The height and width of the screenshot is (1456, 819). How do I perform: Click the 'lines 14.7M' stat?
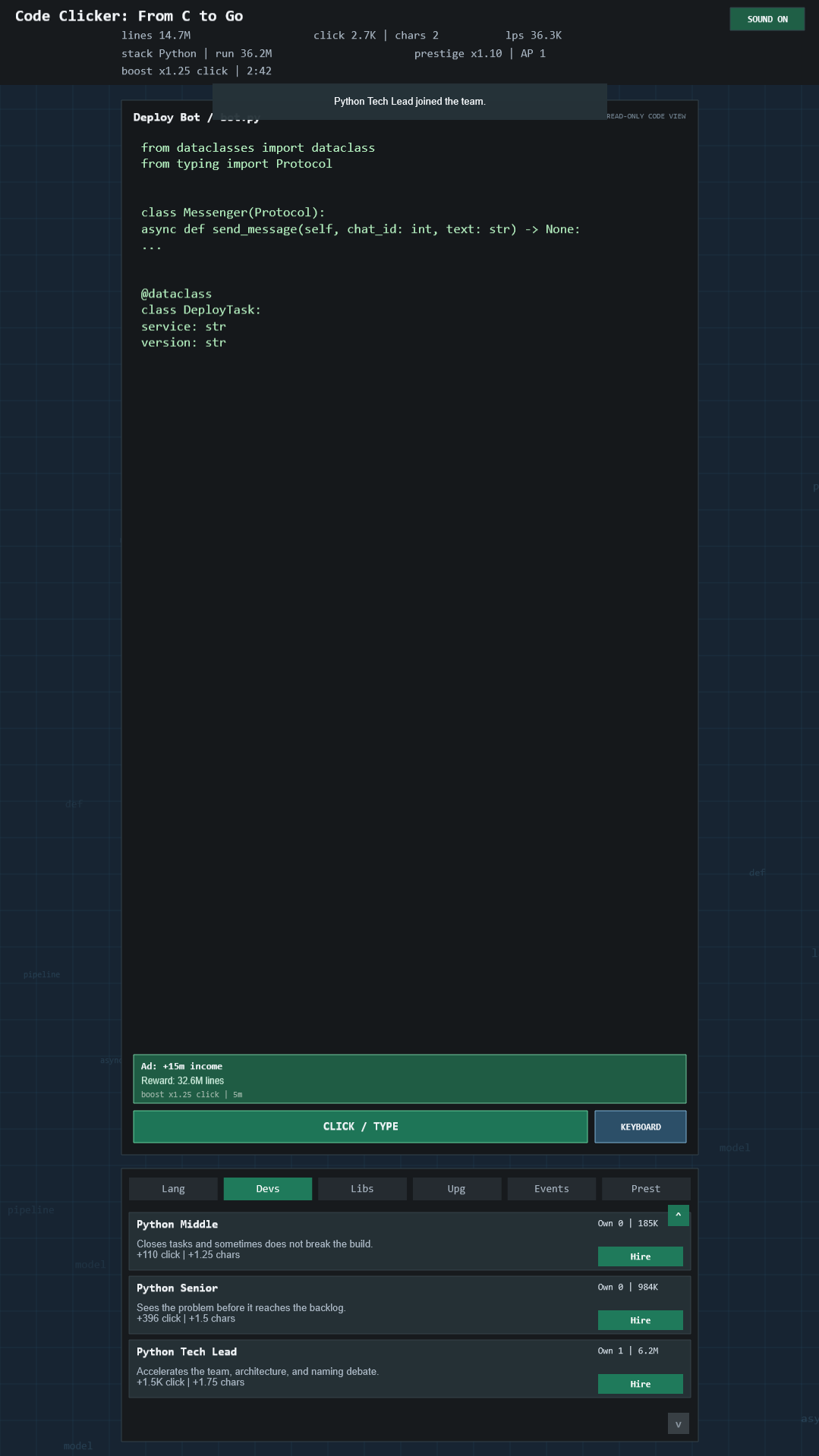point(156,36)
